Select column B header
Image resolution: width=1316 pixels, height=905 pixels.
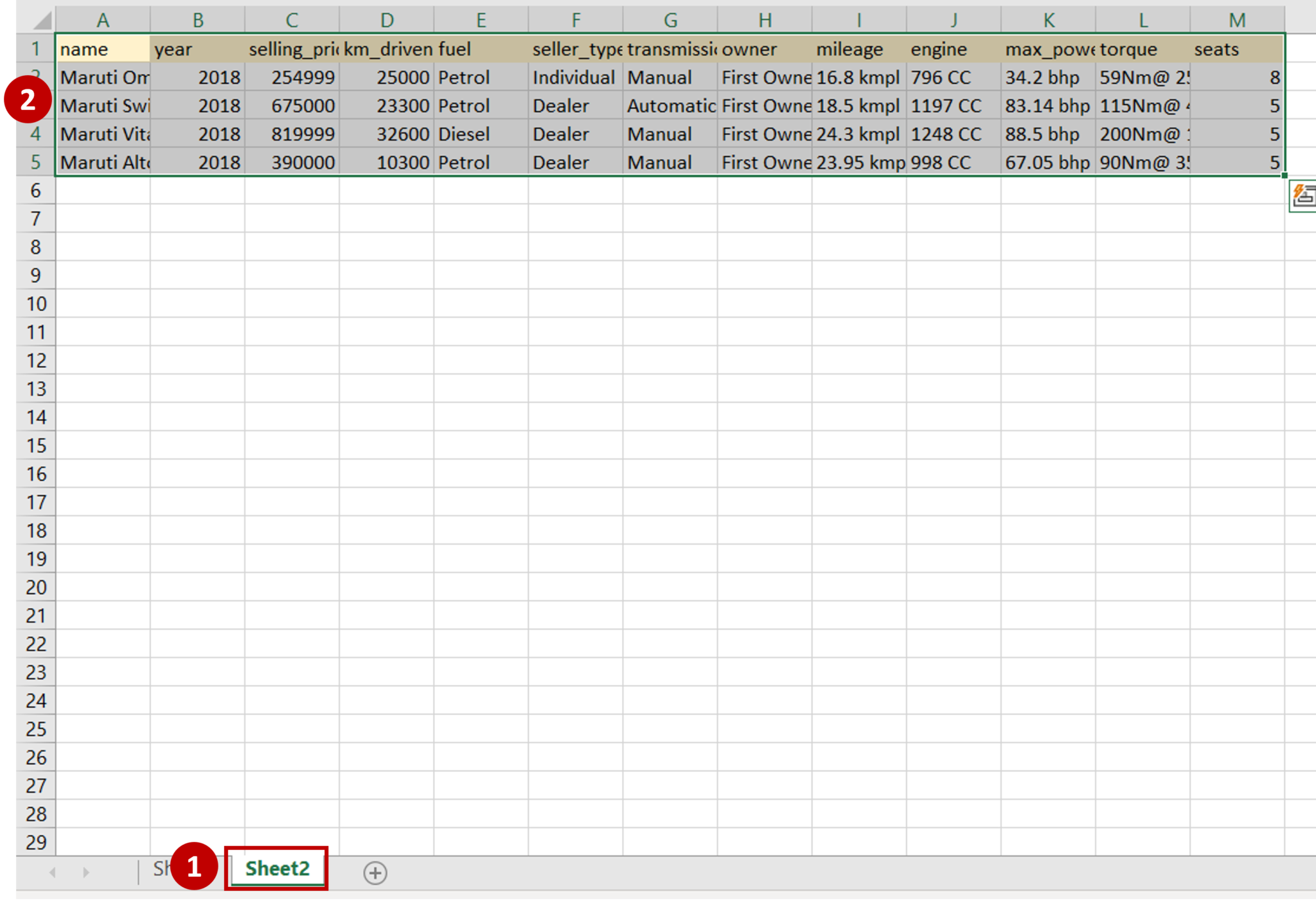(197, 20)
